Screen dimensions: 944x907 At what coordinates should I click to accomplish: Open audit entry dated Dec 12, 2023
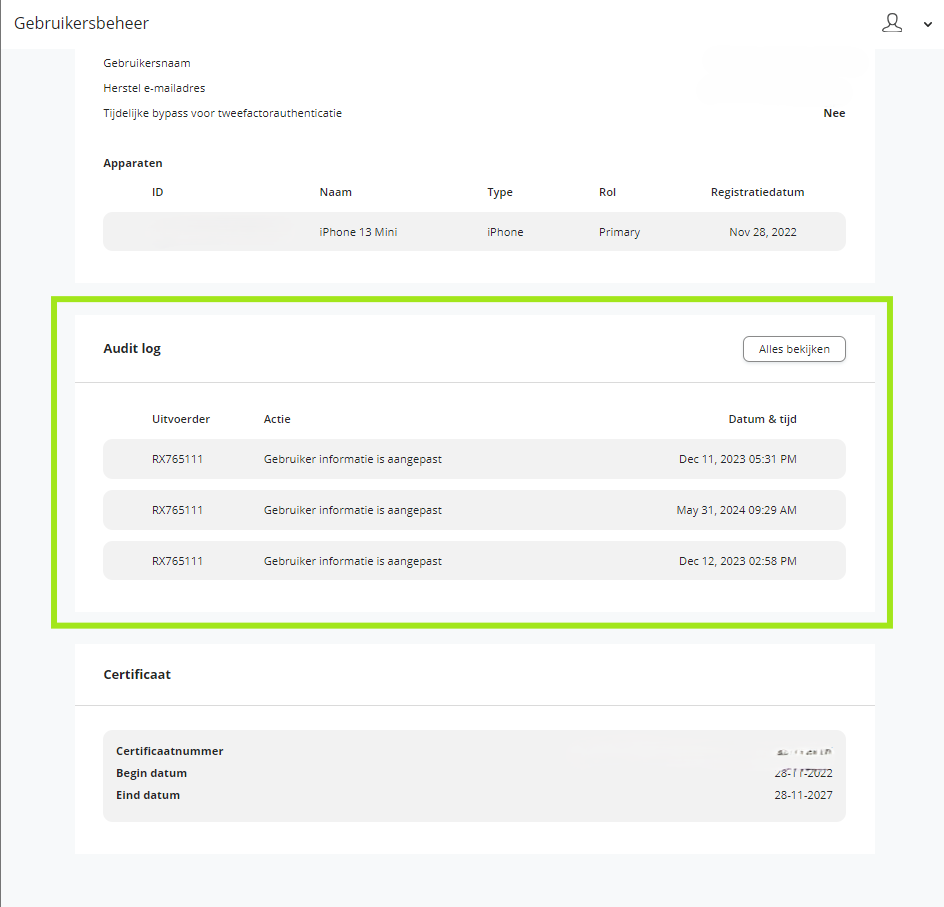474,561
